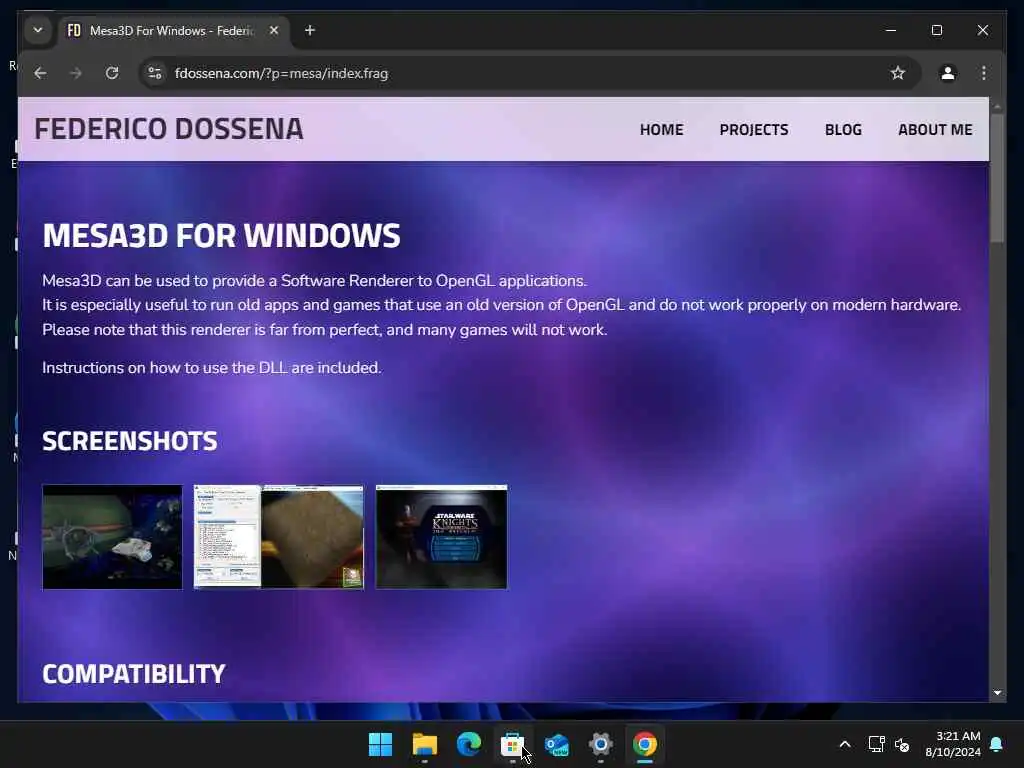Go back to previous page in Chrome
Viewport: 1024px width, 768px height.
40,73
